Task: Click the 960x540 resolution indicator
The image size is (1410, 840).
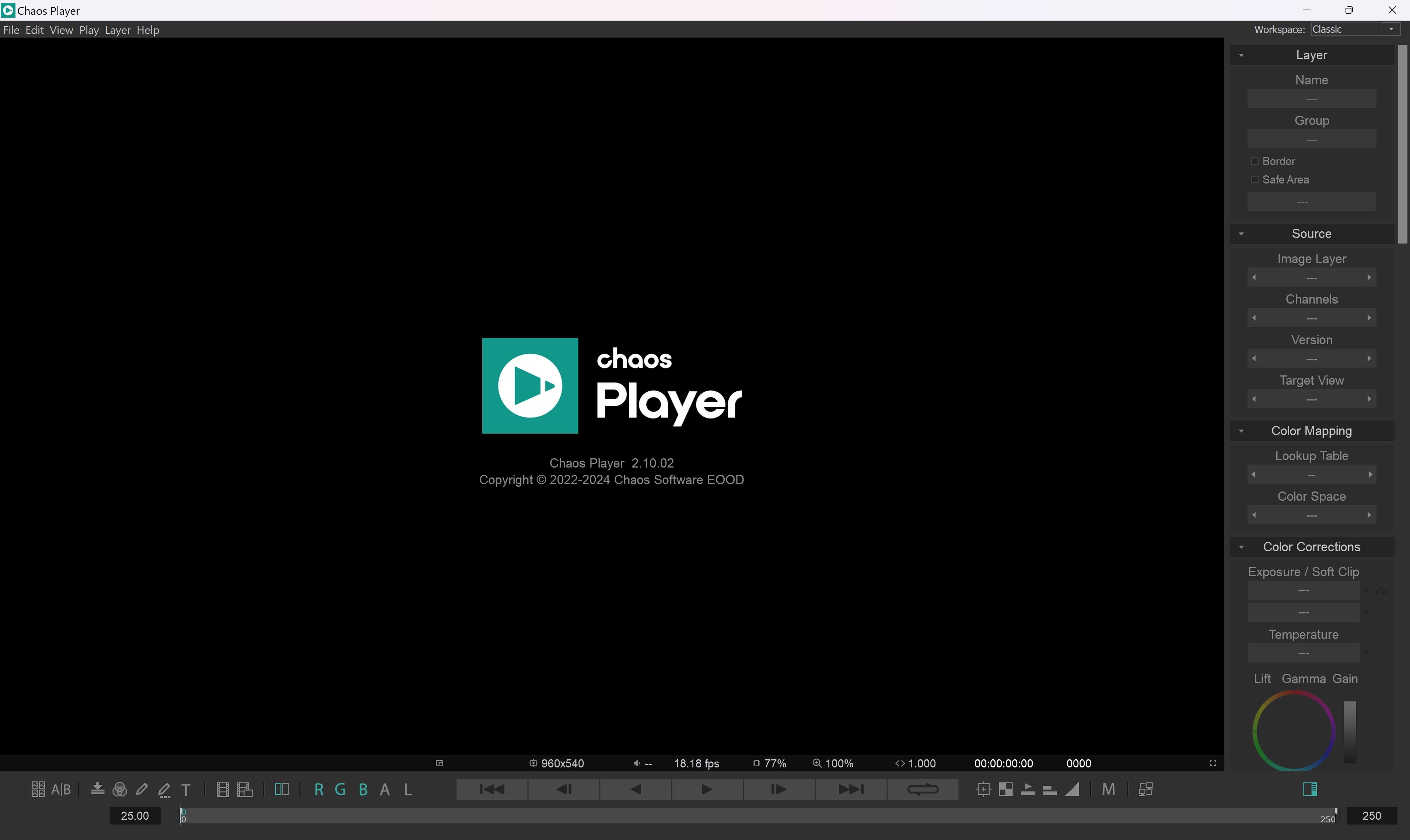Action: 556,763
